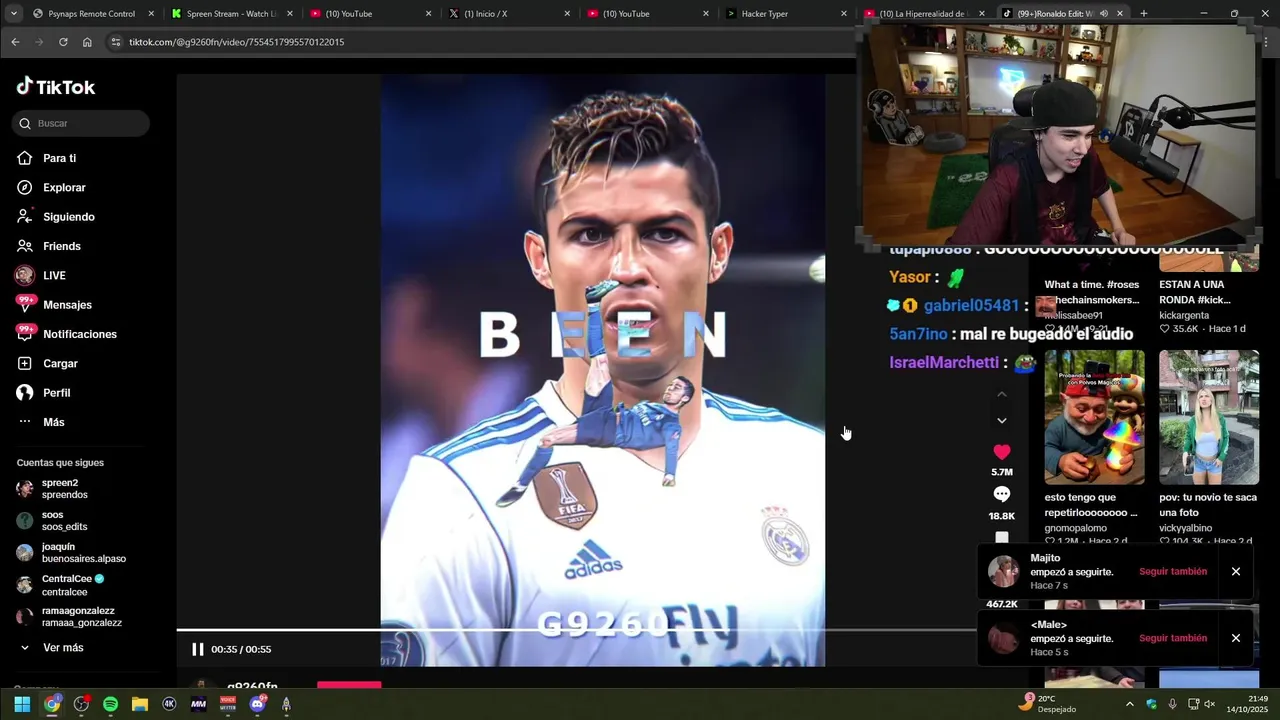Open kickargenta account name

pos(1184,315)
